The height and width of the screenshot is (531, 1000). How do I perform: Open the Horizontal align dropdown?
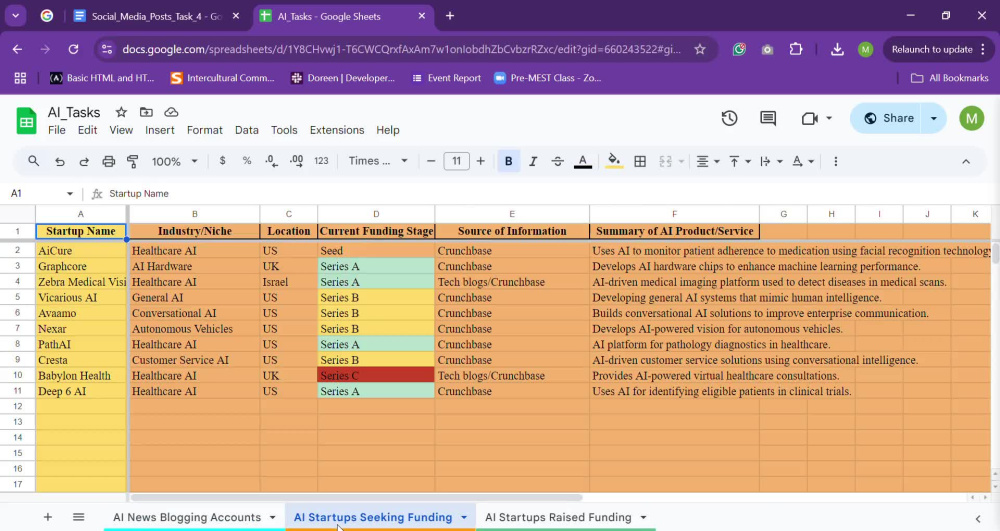pos(708,161)
